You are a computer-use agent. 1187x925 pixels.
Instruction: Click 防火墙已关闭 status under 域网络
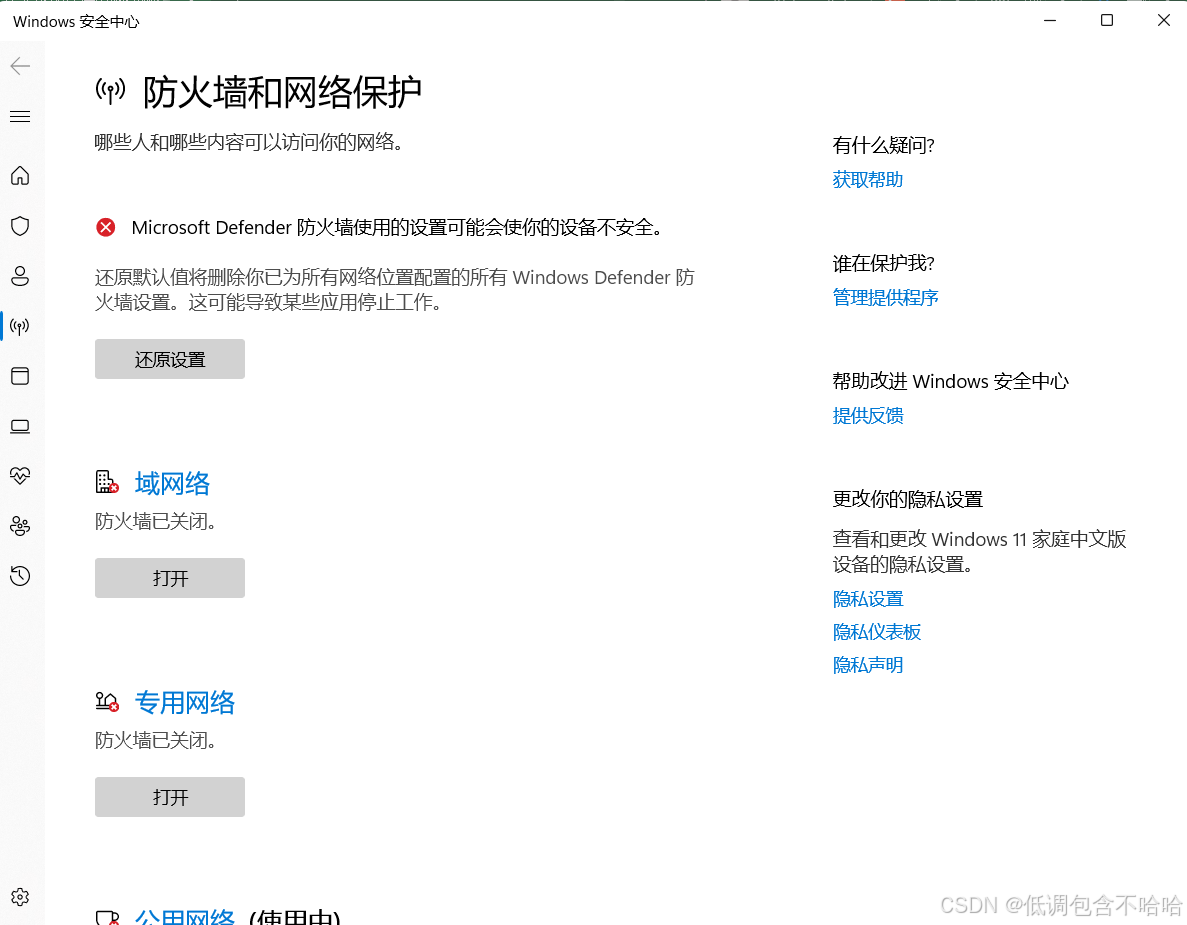(156, 522)
